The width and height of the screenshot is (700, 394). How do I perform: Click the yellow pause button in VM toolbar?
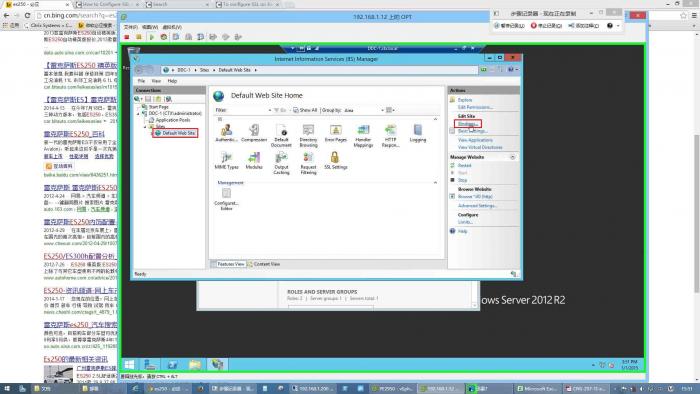pos(139,37)
